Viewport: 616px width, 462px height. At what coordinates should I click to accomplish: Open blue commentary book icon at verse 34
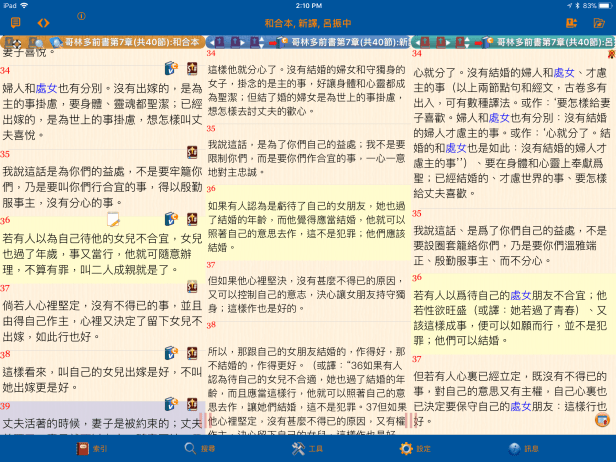point(171,69)
